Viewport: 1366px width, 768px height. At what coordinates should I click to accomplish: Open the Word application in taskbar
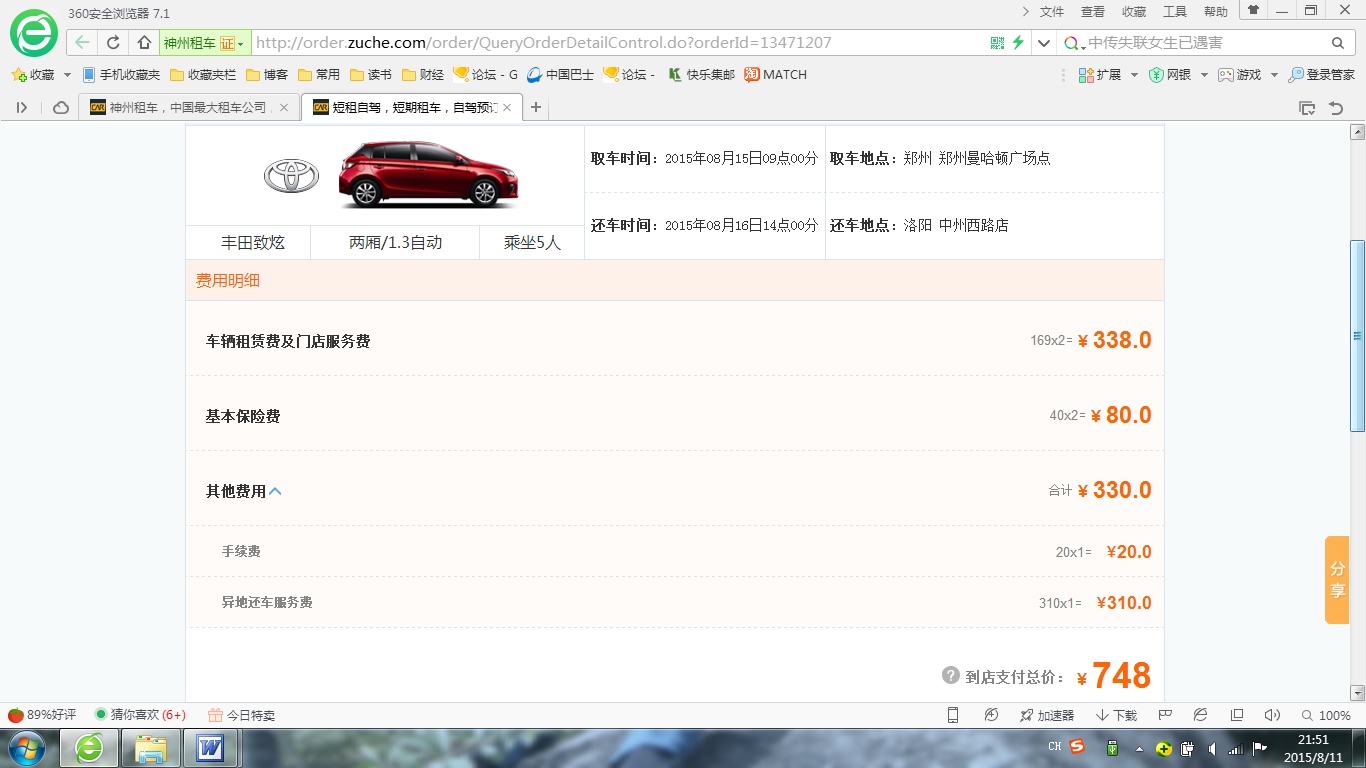click(x=210, y=748)
